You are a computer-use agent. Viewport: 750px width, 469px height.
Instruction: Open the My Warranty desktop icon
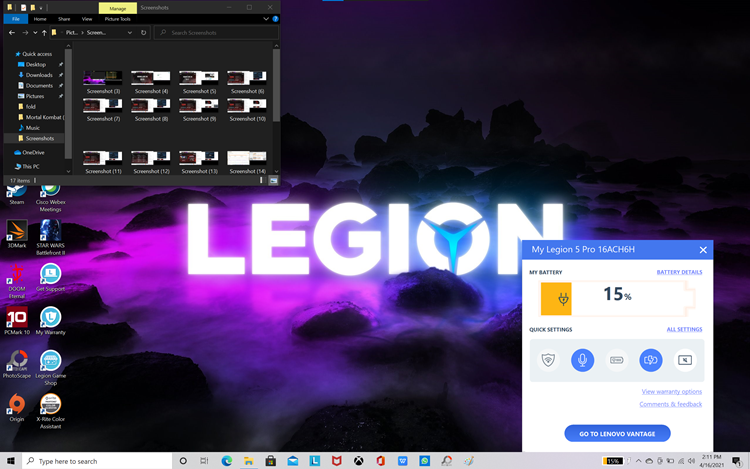50,321
